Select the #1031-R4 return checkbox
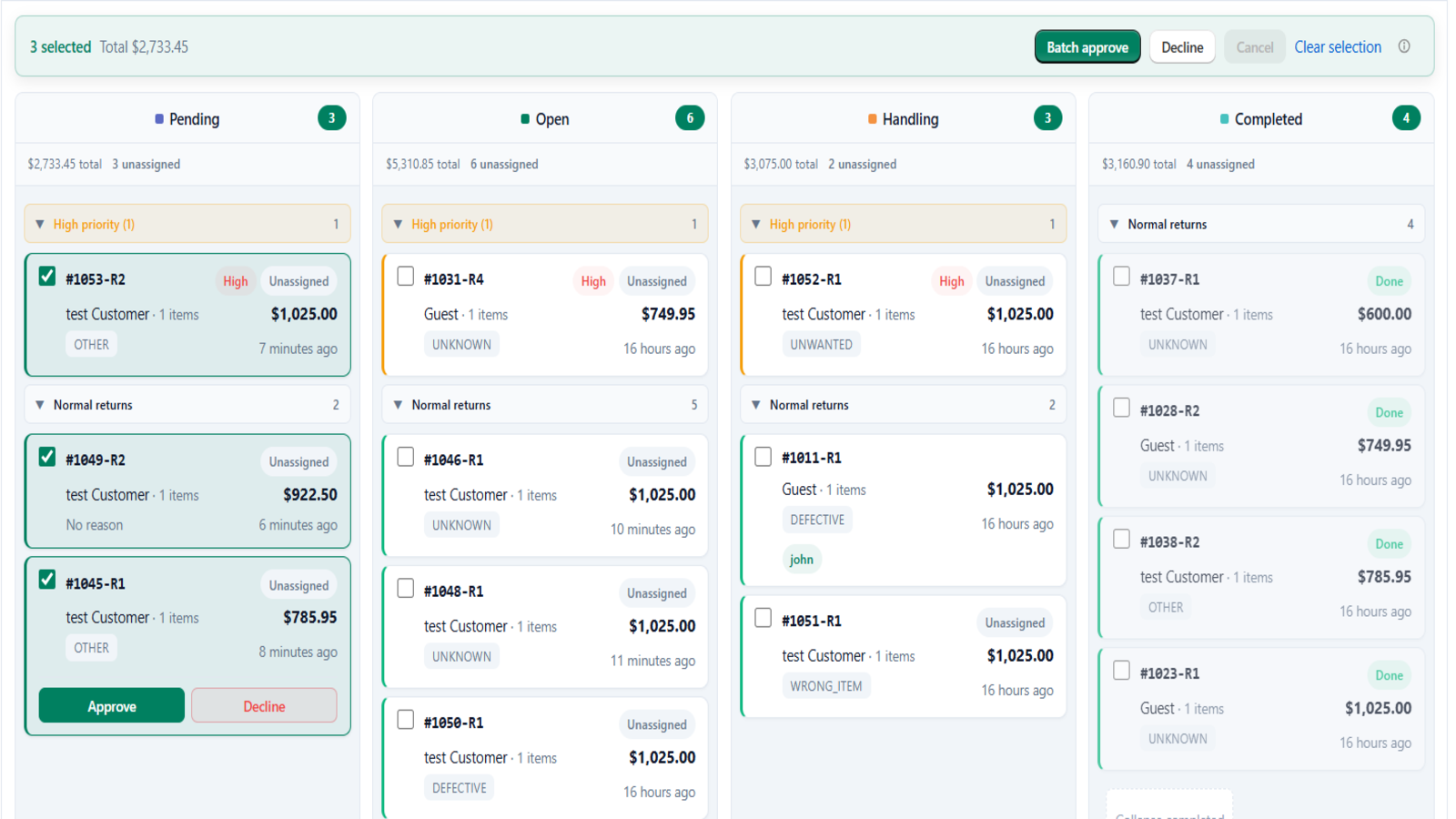The height and width of the screenshot is (819, 1456). coord(406,277)
